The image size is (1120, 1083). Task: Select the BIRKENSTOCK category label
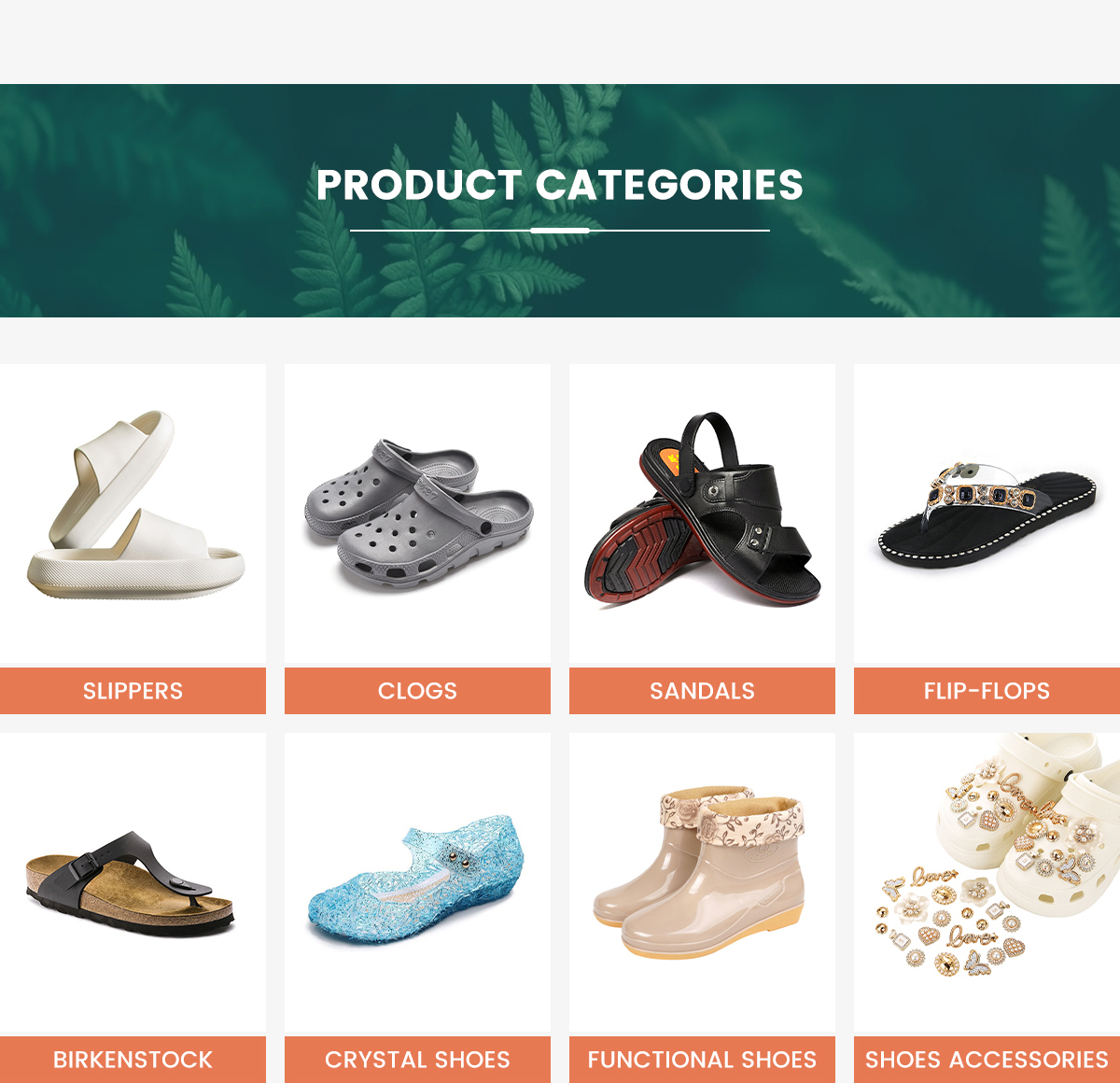pos(133,1060)
